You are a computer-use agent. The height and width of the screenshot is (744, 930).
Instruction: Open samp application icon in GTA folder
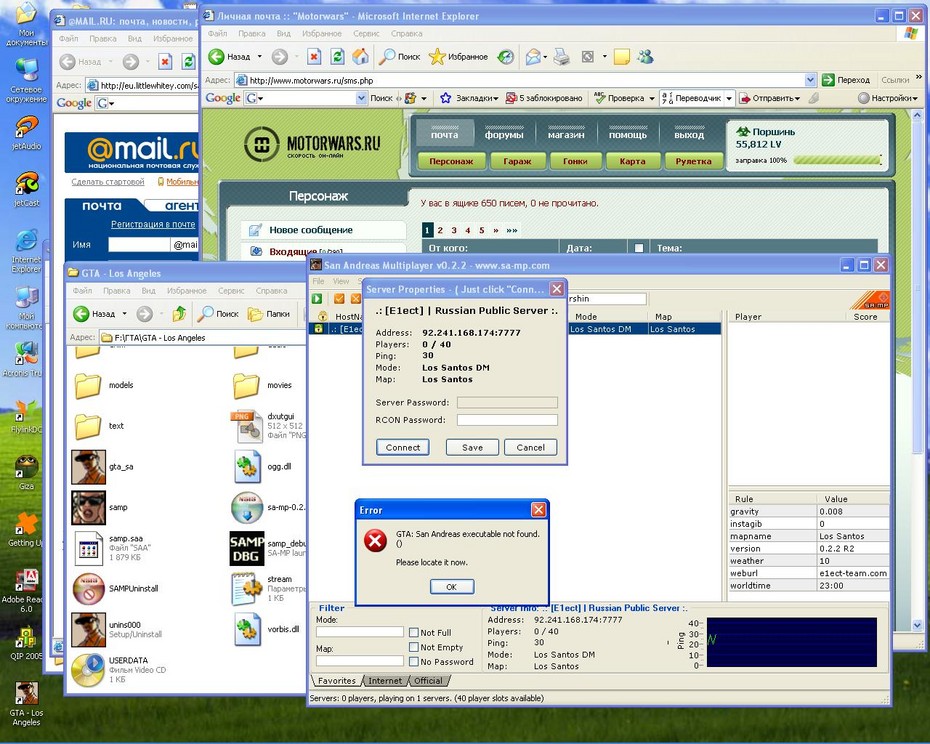(x=88, y=508)
